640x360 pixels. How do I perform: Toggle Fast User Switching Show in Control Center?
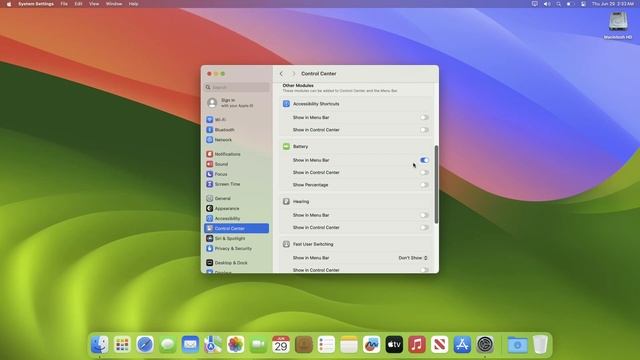tap(424, 270)
